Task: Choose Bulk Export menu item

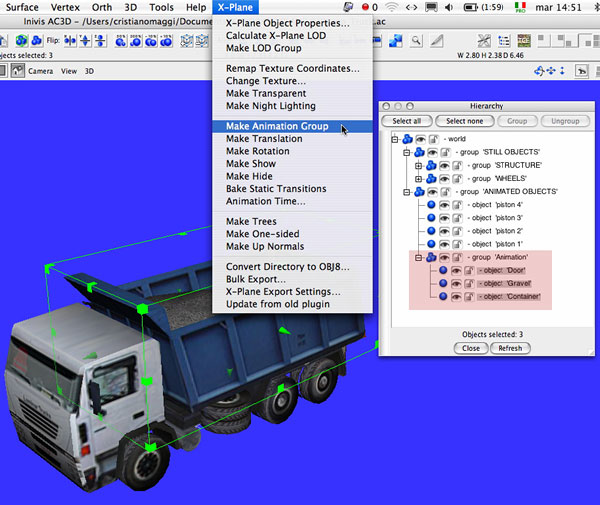Action: pos(292,279)
